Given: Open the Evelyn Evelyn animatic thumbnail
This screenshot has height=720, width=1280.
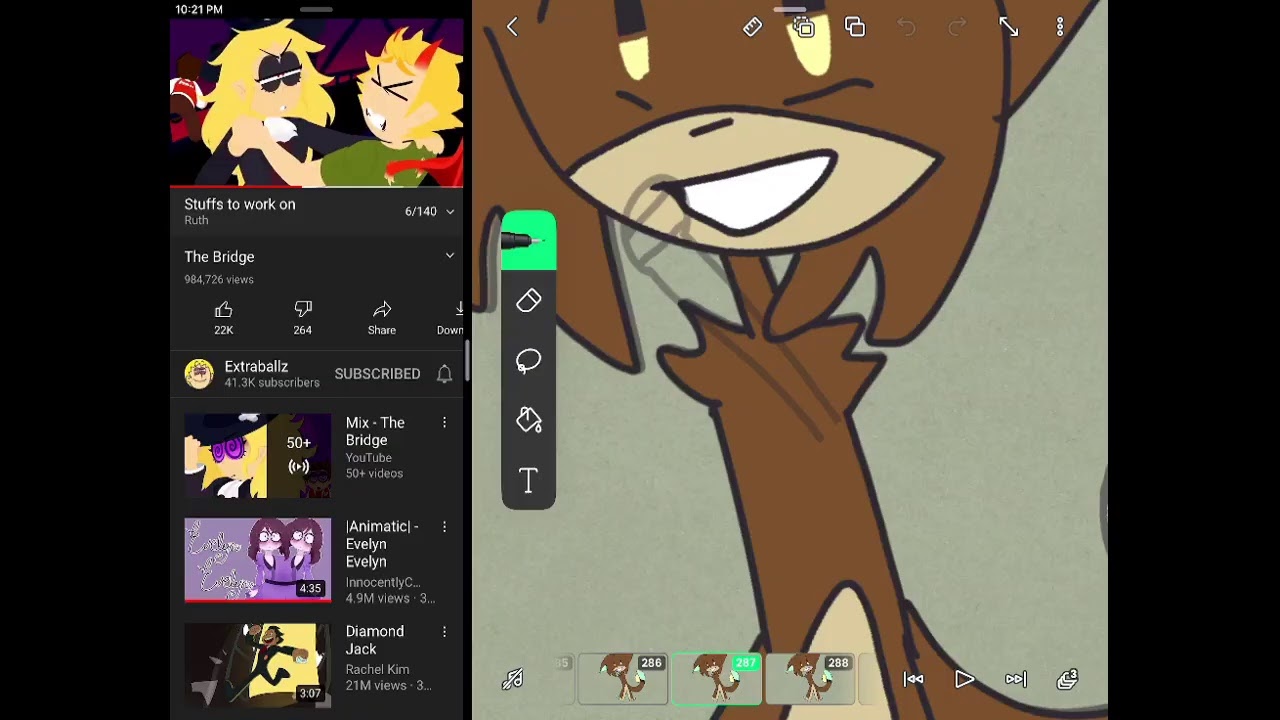Looking at the screenshot, I should click(257, 560).
